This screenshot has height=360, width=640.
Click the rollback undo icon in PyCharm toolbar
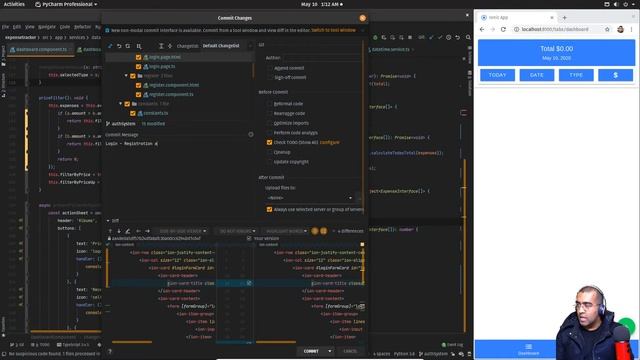(x=458, y=38)
